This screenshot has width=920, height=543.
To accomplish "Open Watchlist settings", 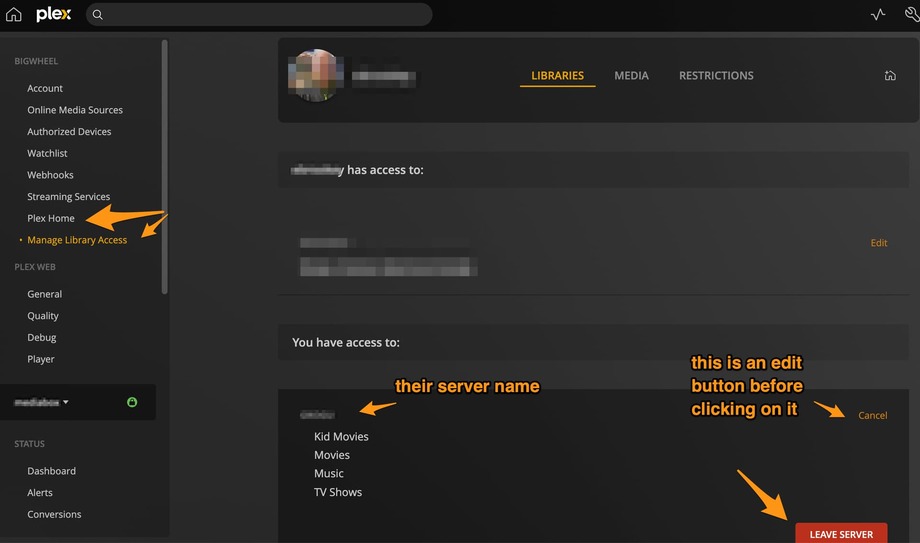I will click(x=47, y=153).
